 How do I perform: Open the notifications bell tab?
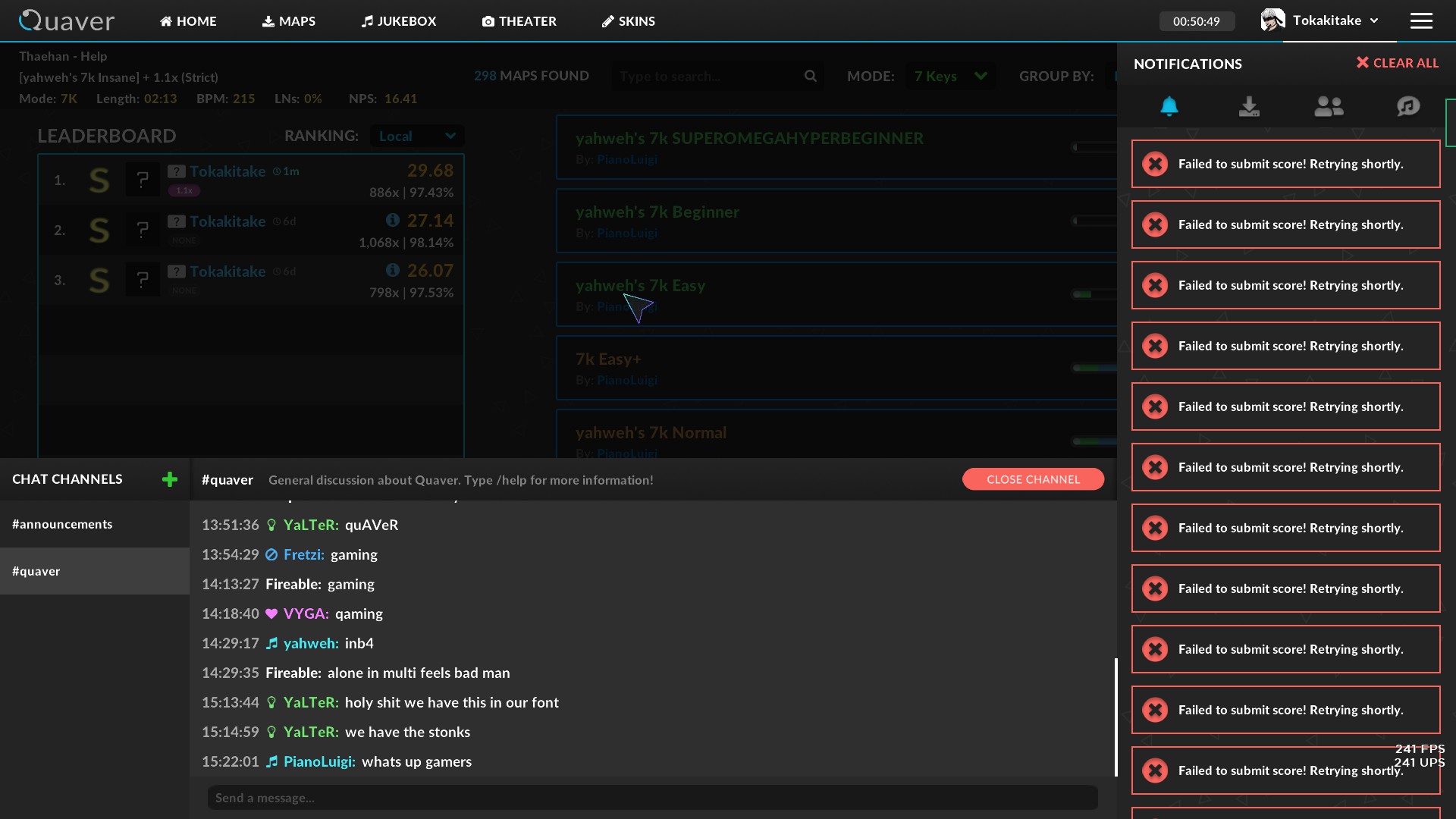pyautogui.click(x=1169, y=106)
